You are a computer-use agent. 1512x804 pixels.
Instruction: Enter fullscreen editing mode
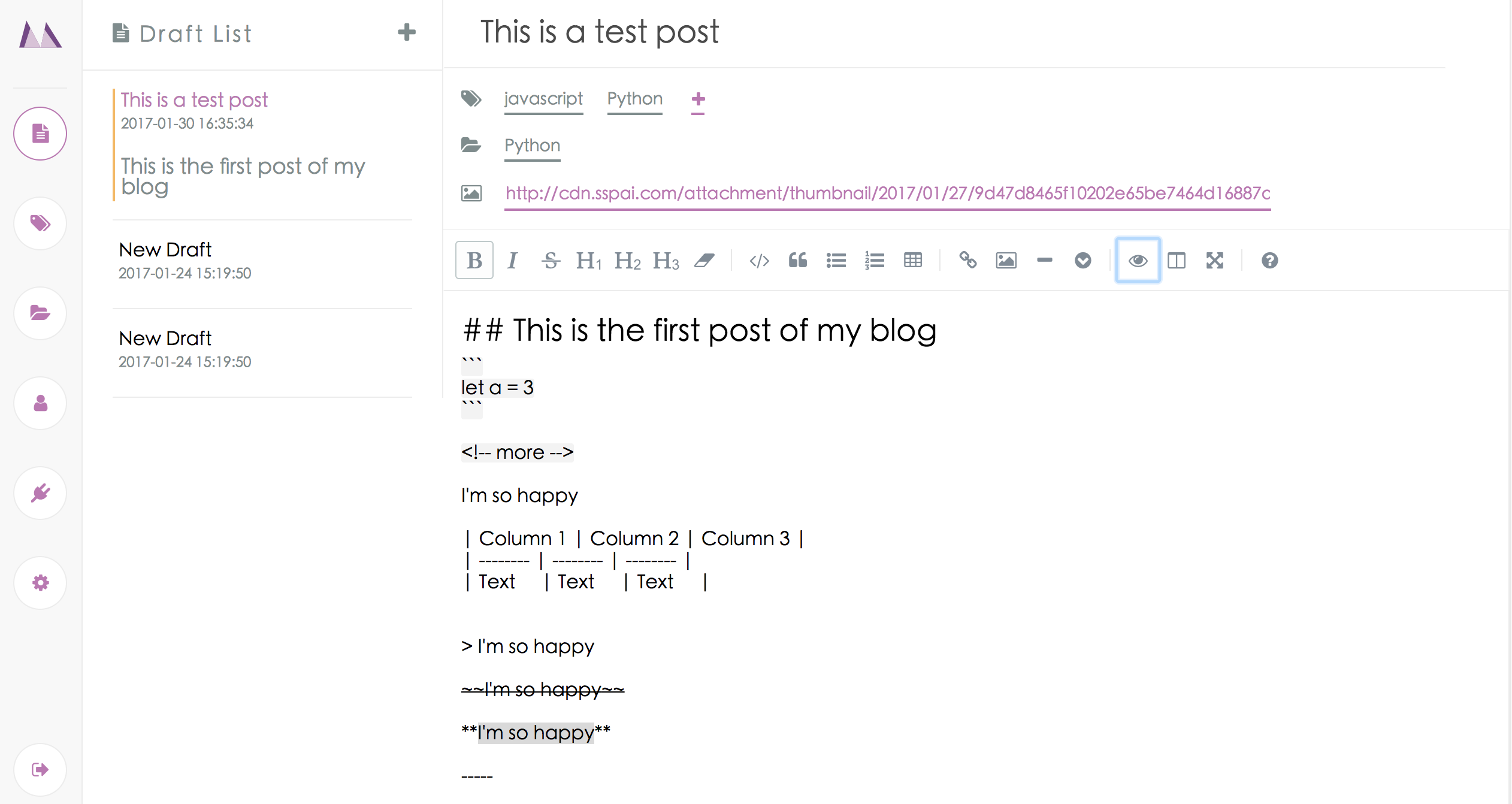point(1215,261)
